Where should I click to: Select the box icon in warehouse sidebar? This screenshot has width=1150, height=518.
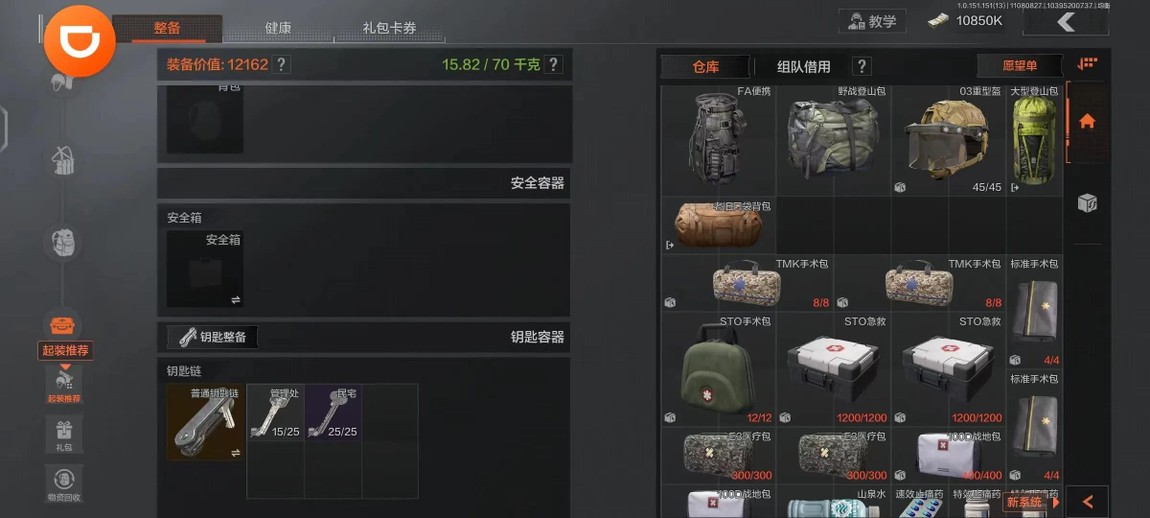pyautogui.click(x=1087, y=203)
